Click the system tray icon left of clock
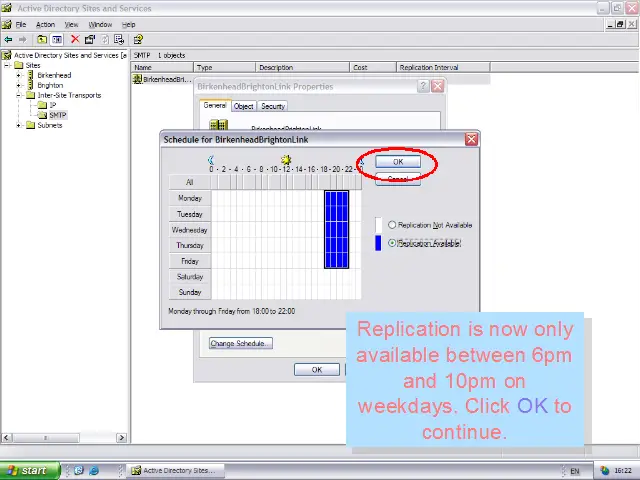The height and width of the screenshot is (480, 640). point(605,471)
